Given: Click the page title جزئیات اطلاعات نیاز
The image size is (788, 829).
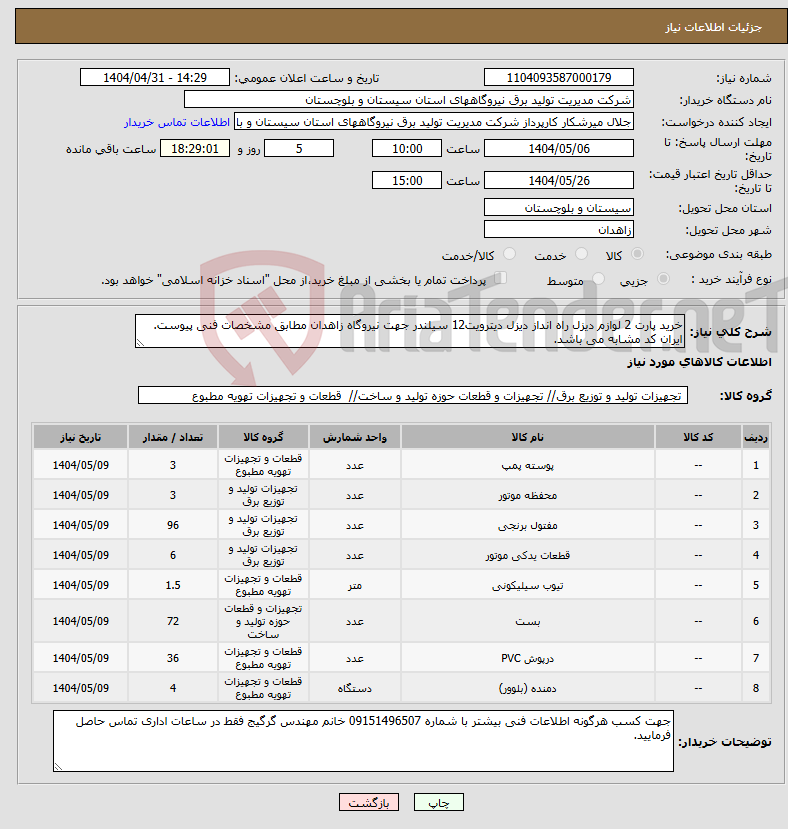Looking at the screenshot, I should click(713, 27).
